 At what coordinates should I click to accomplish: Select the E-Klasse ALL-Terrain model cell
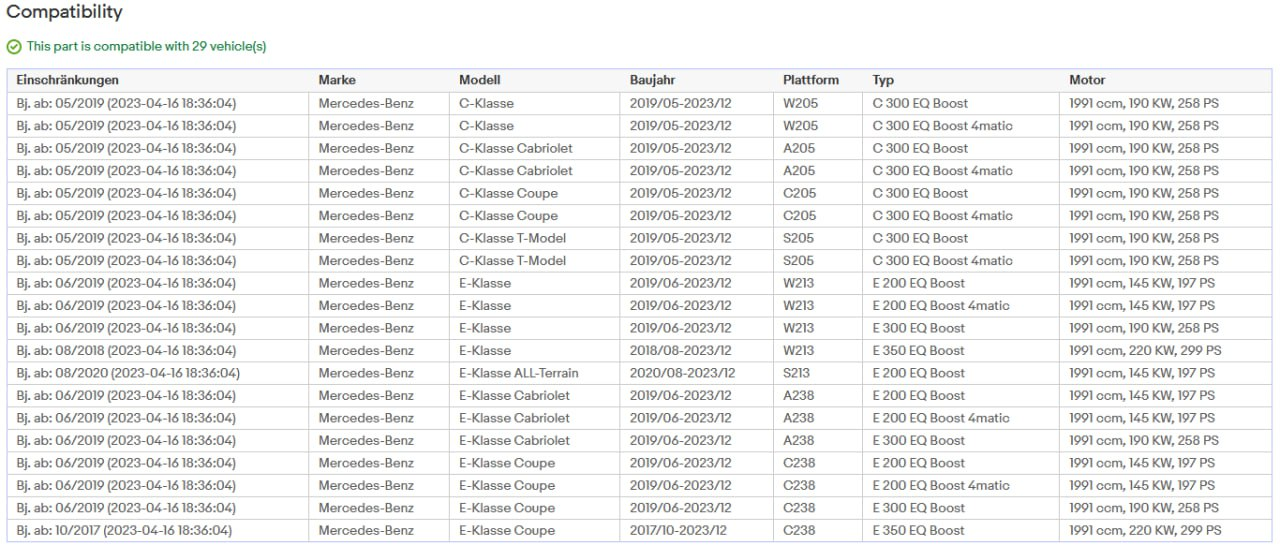click(518, 373)
